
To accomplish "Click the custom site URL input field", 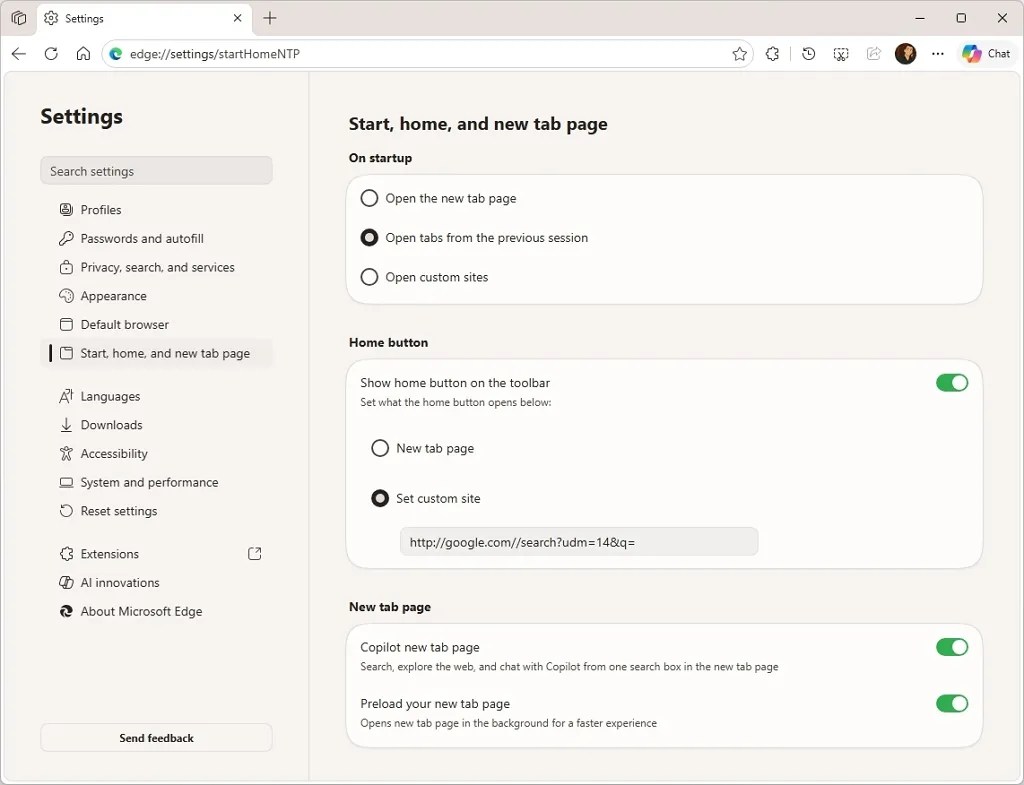I will 578,541.
